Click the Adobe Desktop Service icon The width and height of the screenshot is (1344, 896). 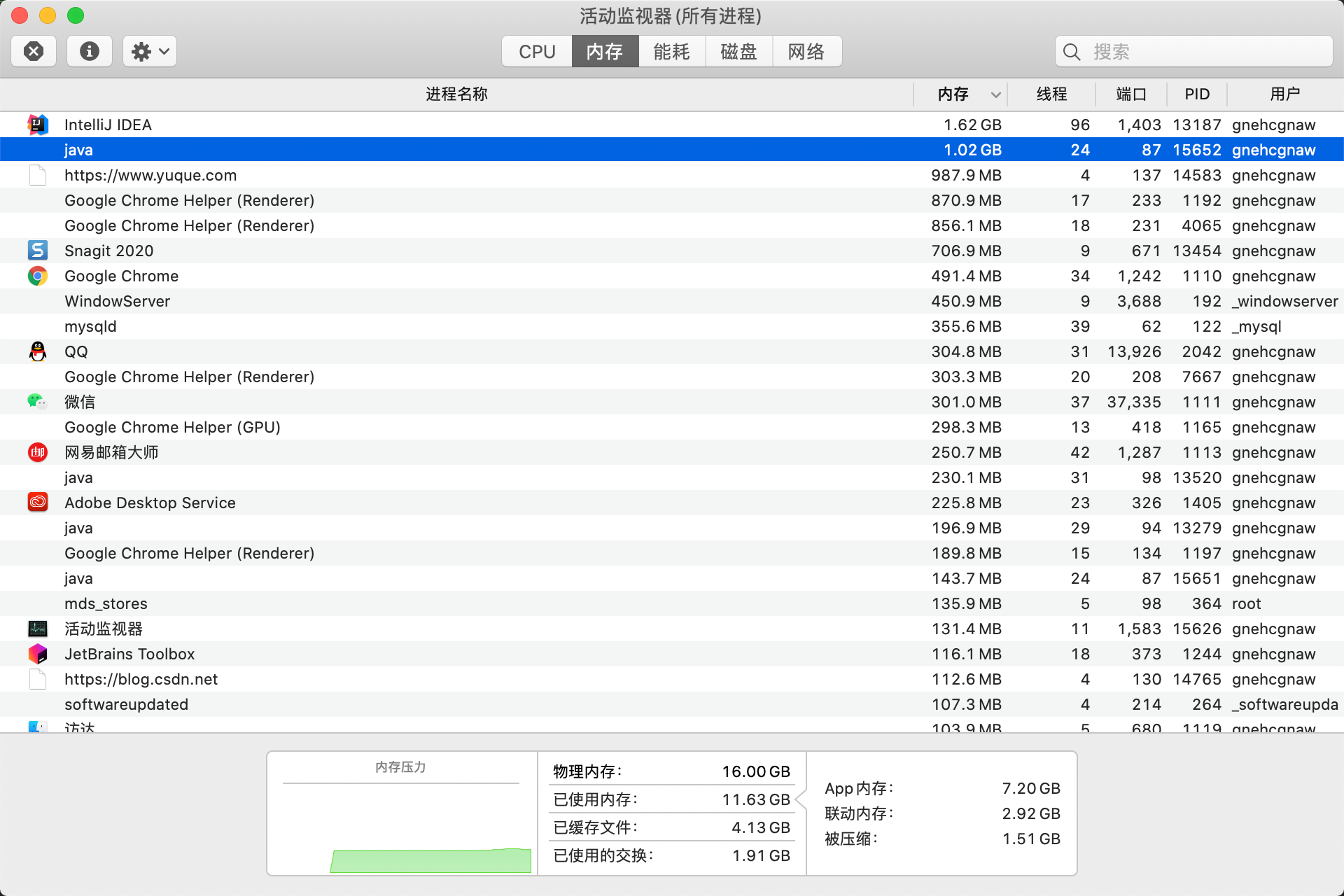pyautogui.click(x=38, y=503)
